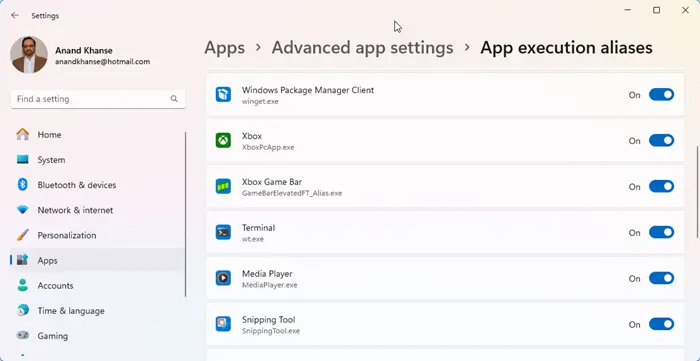Viewport: 700px width, 361px height.
Task: Click the Anand Khanse account name
Action: coord(84,50)
